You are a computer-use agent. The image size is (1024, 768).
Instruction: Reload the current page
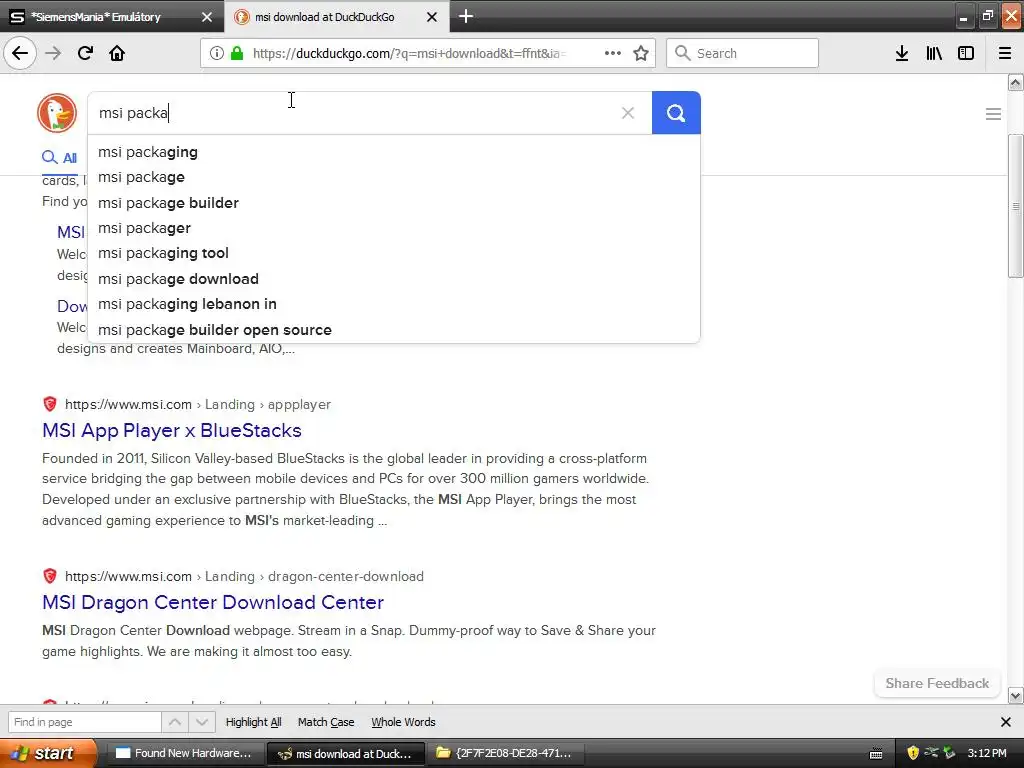85,53
